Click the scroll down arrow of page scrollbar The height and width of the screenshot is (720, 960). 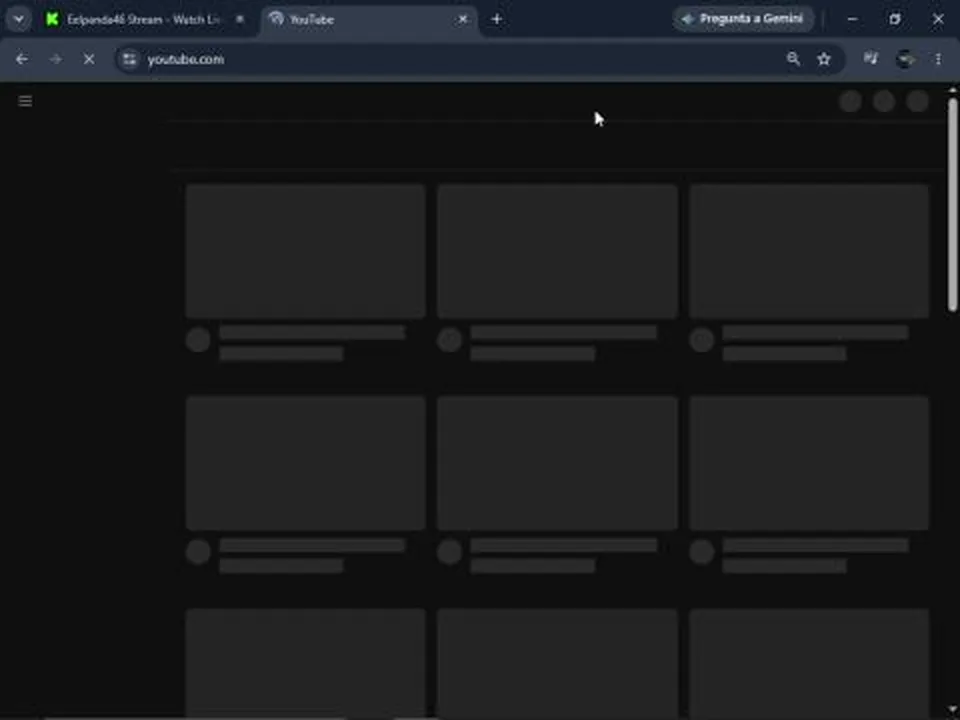[x=953, y=710]
